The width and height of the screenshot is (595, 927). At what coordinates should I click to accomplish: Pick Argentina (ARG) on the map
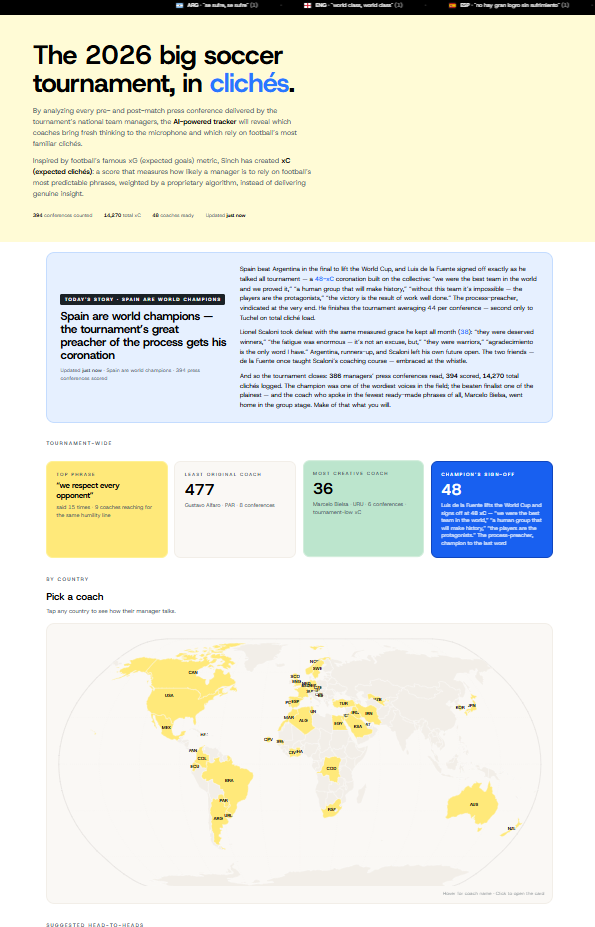(x=218, y=819)
